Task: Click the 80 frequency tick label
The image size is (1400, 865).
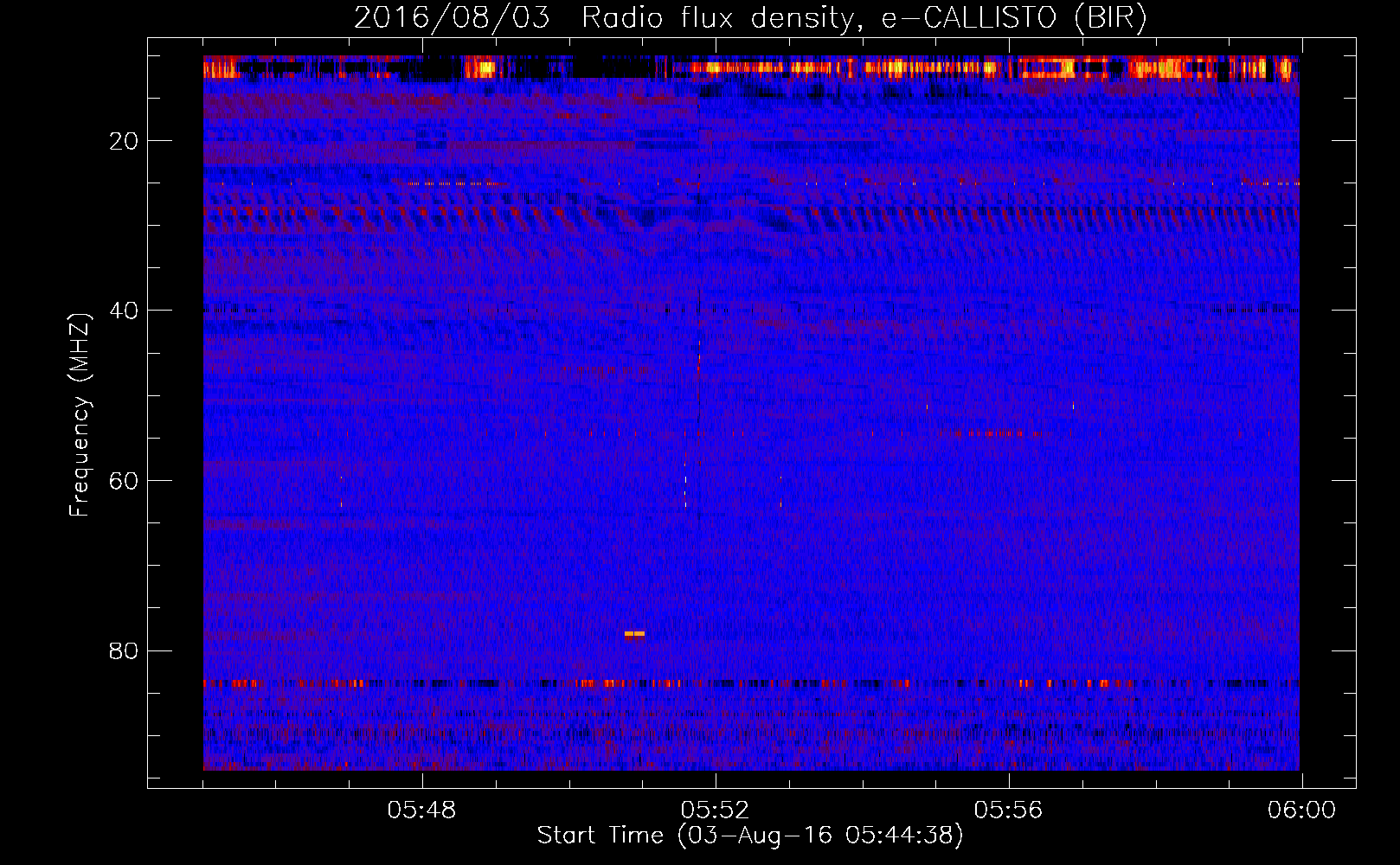Action: pyautogui.click(x=124, y=650)
